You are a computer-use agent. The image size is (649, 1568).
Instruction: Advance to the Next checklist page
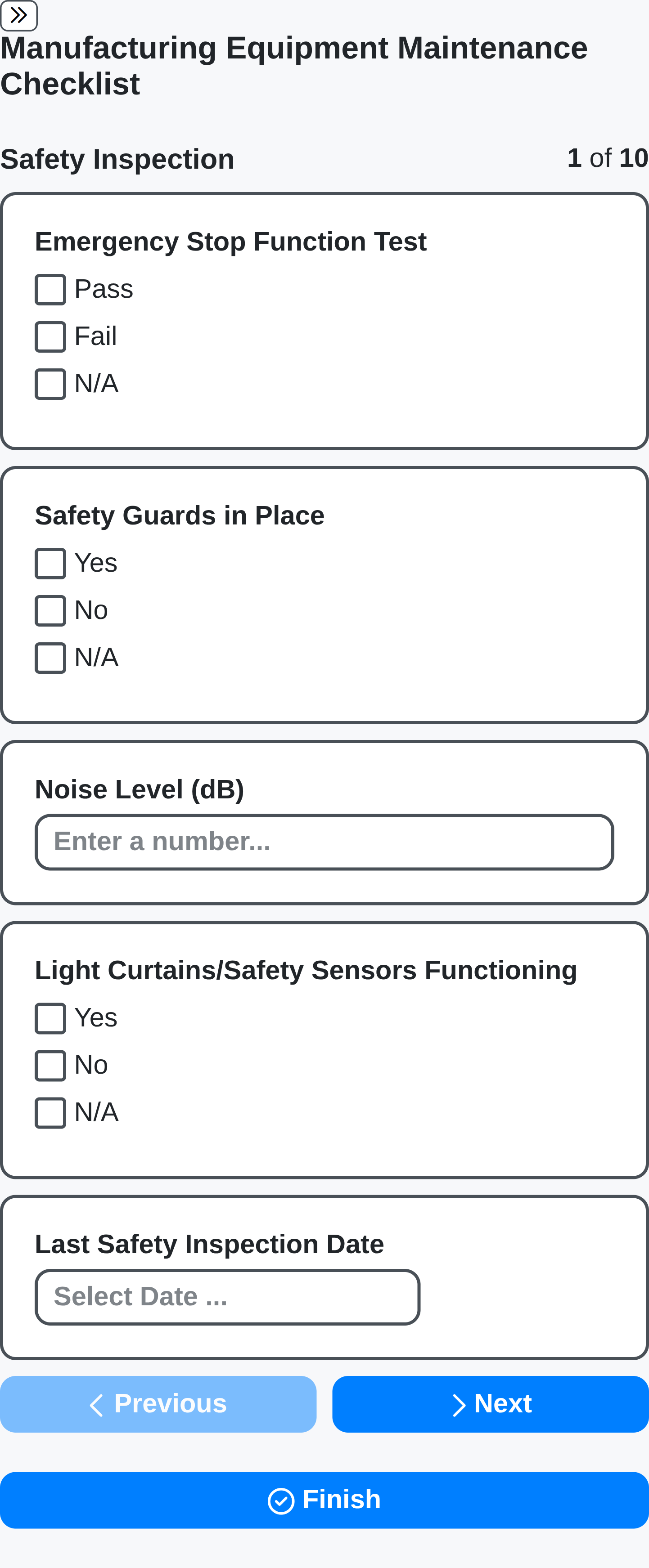pyautogui.click(x=490, y=1404)
